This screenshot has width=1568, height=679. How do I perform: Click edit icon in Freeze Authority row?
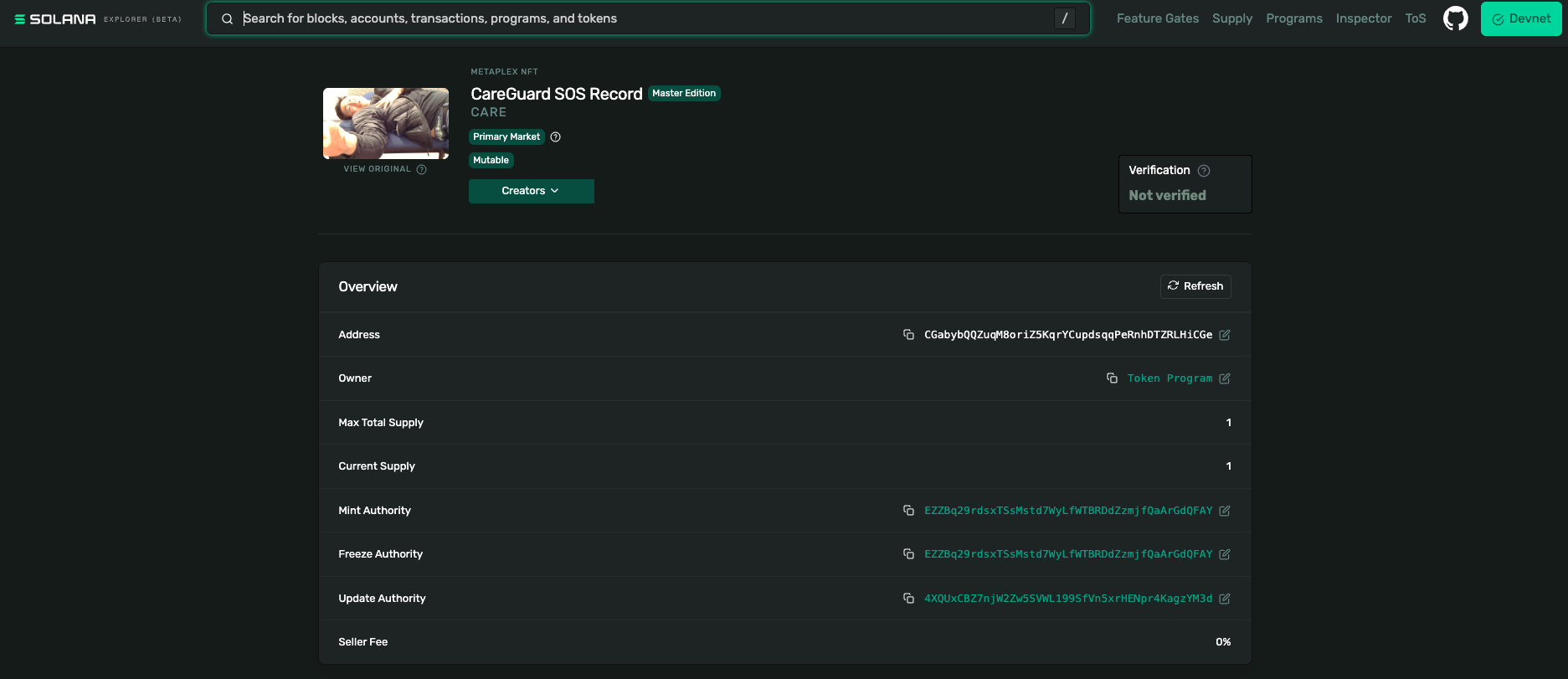[x=1225, y=554]
